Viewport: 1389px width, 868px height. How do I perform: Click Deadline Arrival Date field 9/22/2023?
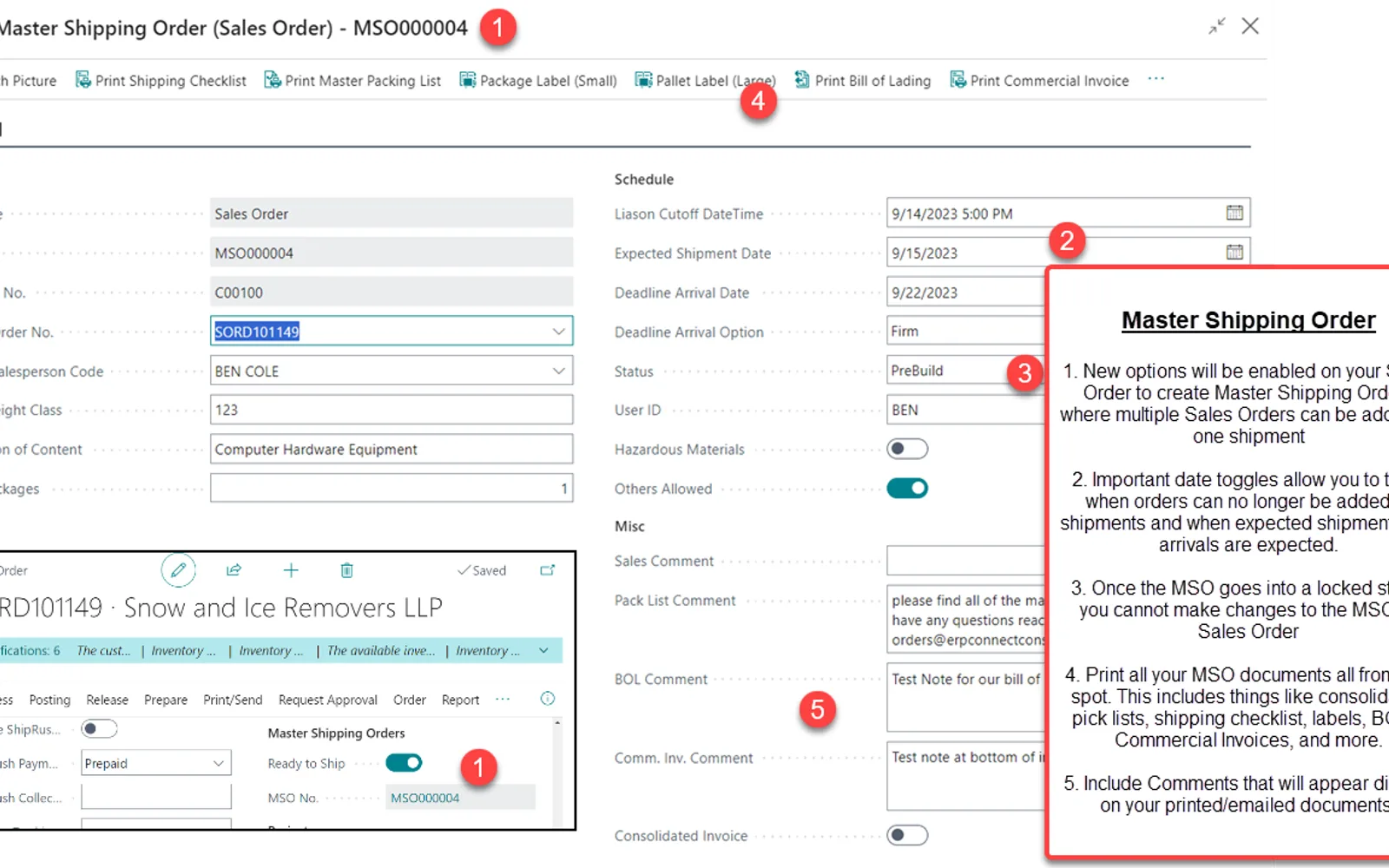coord(965,293)
